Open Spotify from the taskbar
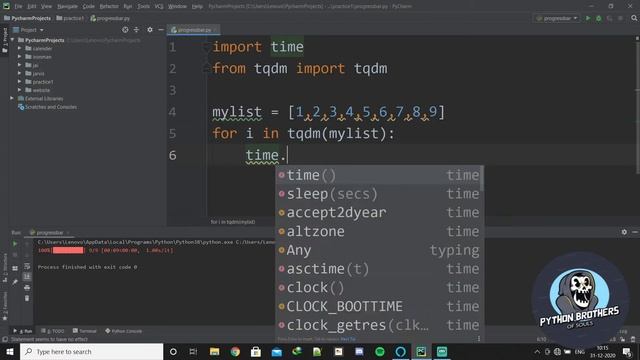 (380, 351)
